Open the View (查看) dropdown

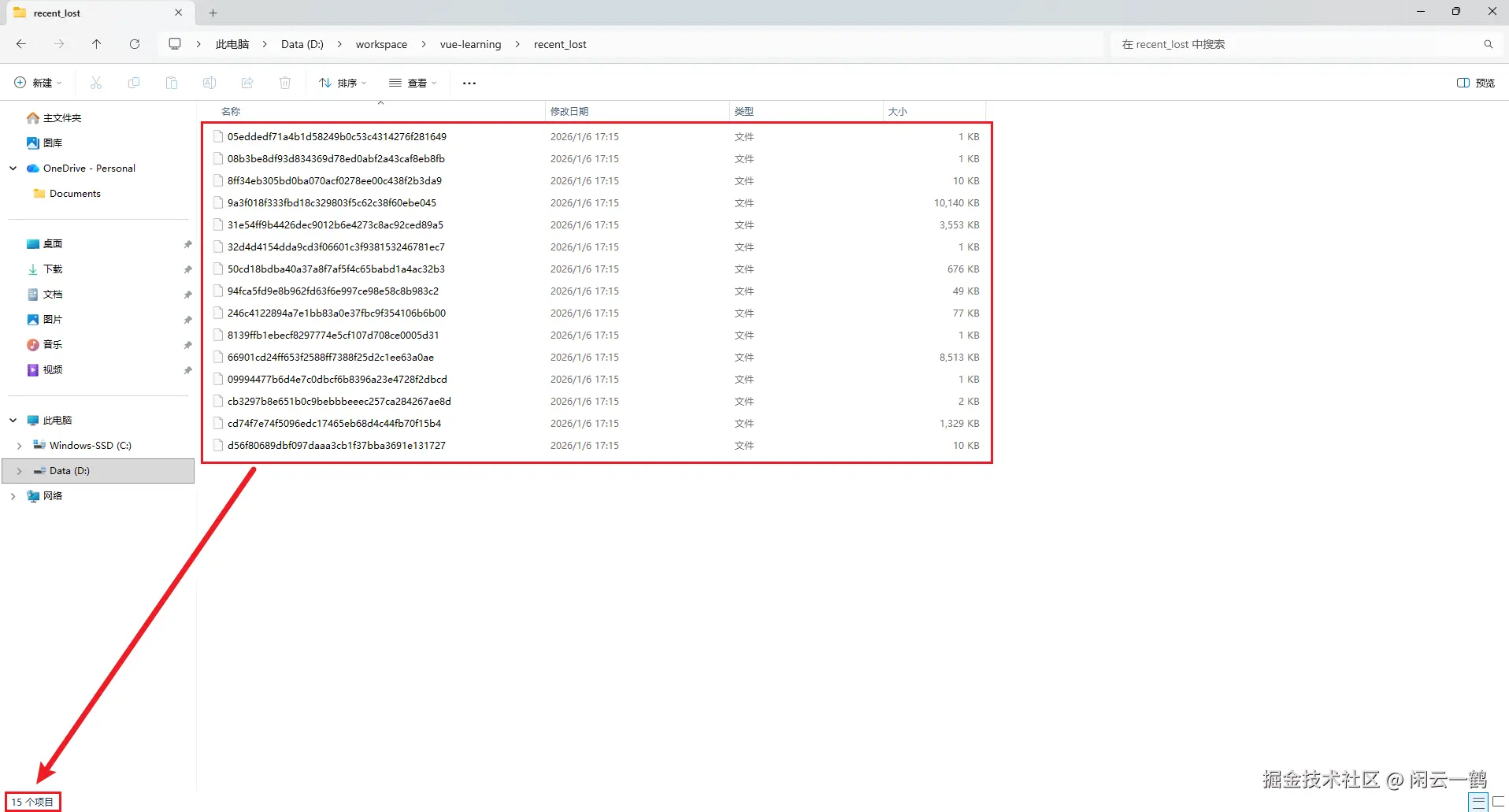pyautogui.click(x=413, y=83)
